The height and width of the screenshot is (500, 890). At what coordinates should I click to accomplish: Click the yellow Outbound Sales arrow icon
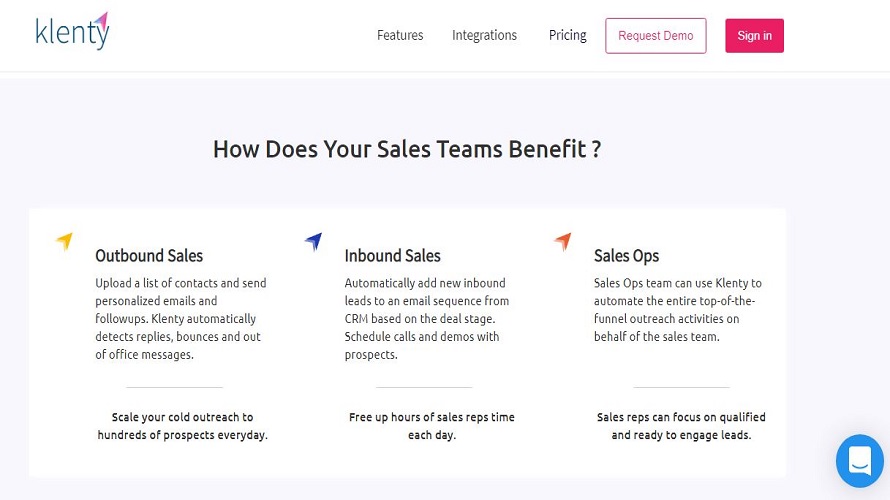pos(65,241)
